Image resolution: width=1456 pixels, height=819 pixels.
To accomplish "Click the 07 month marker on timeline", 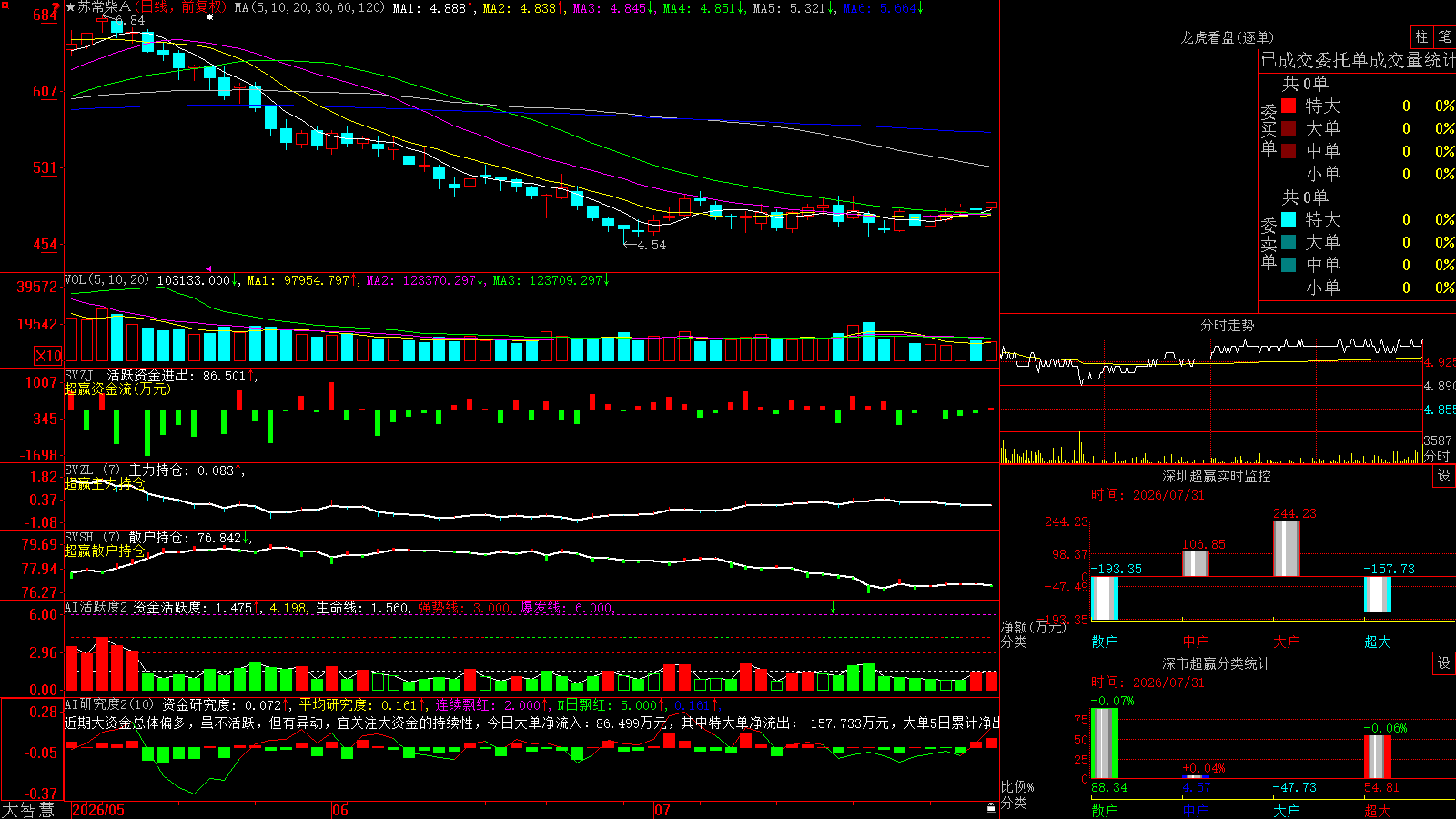I will point(662,810).
